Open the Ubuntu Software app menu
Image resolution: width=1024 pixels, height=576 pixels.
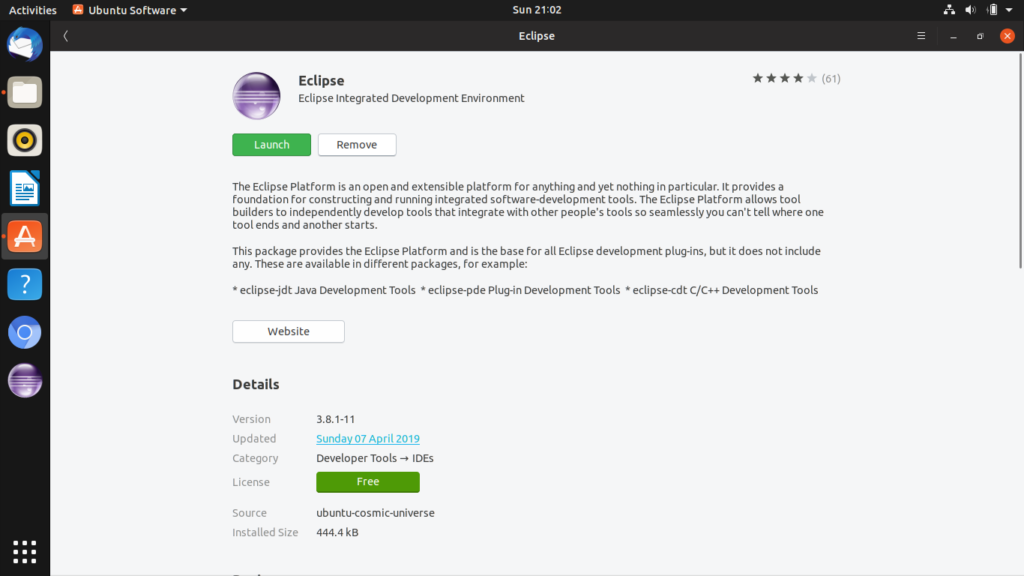(x=130, y=10)
